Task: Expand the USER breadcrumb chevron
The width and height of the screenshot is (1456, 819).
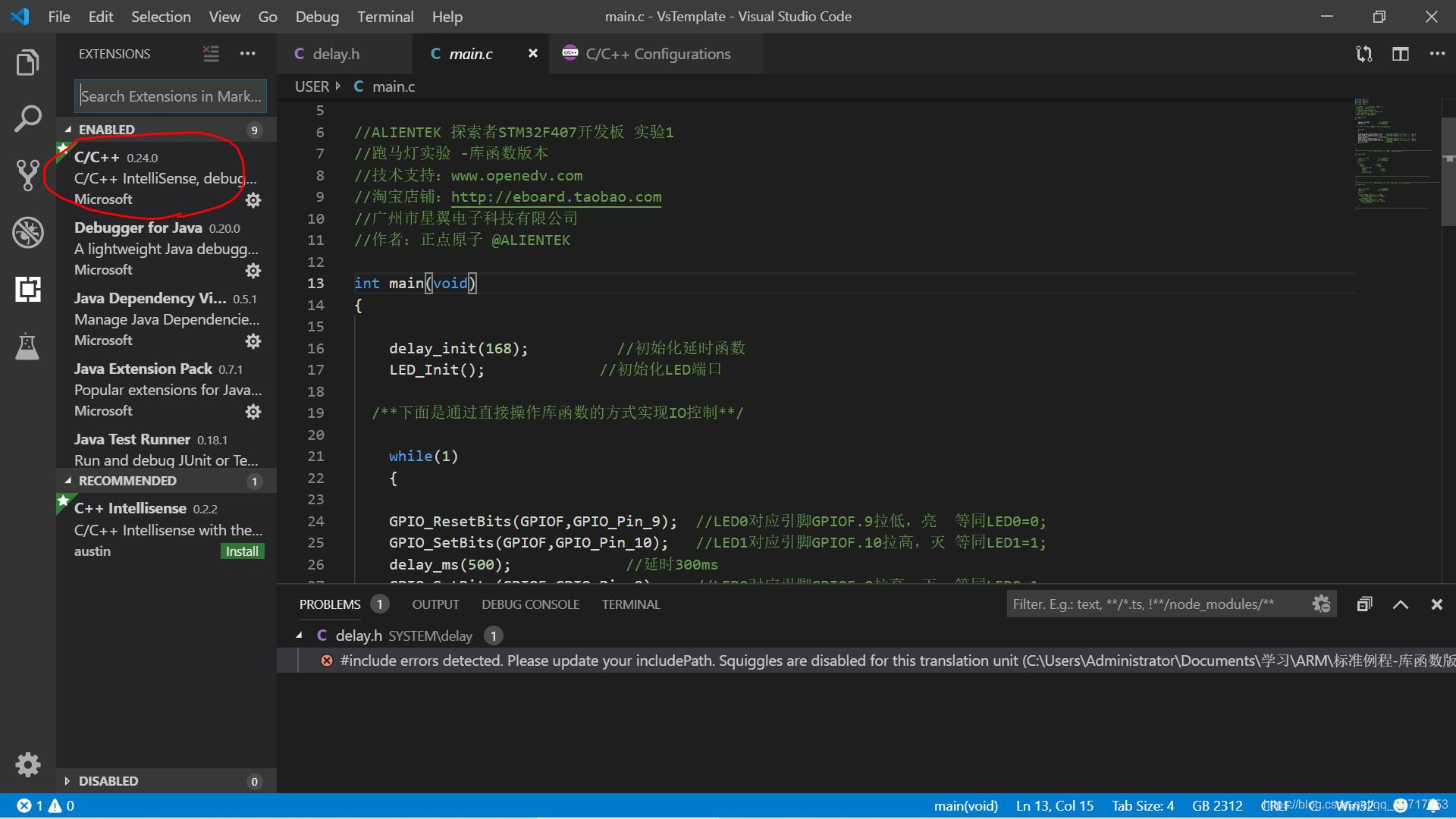Action: (338, 86)
